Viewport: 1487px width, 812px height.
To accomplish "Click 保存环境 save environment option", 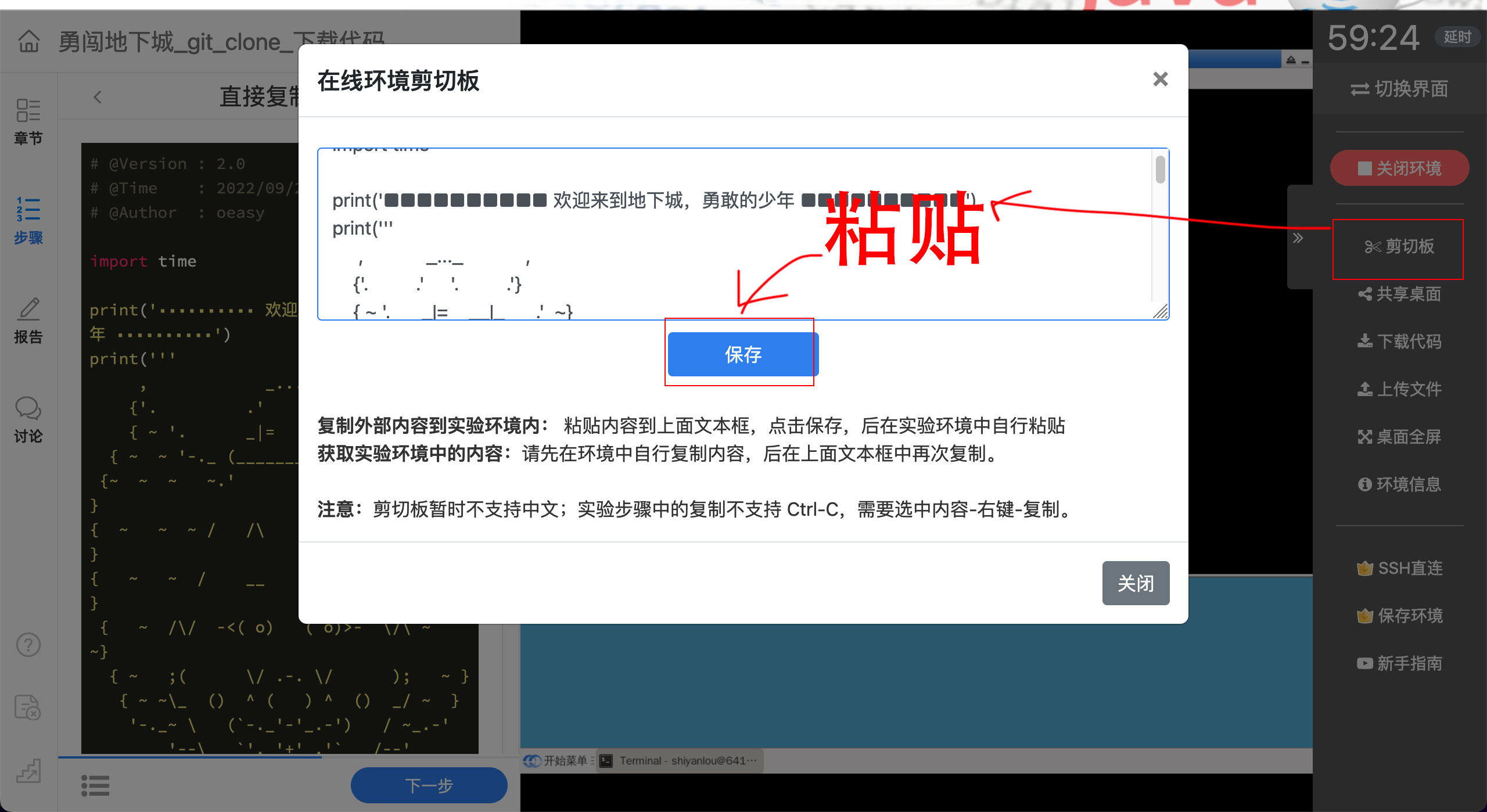I will [x=1399, y=616].
